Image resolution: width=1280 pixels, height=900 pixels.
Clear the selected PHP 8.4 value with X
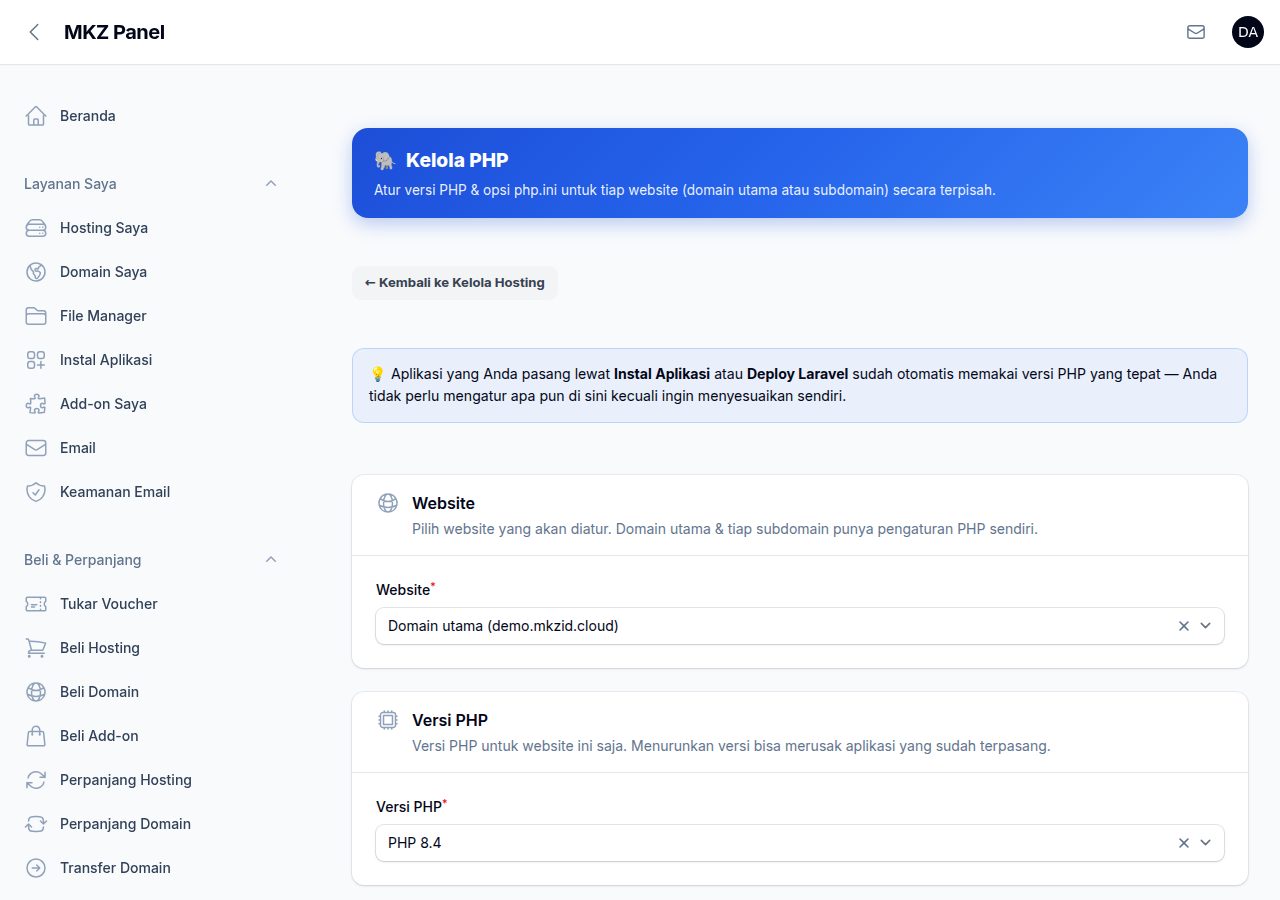[1184, 843]
